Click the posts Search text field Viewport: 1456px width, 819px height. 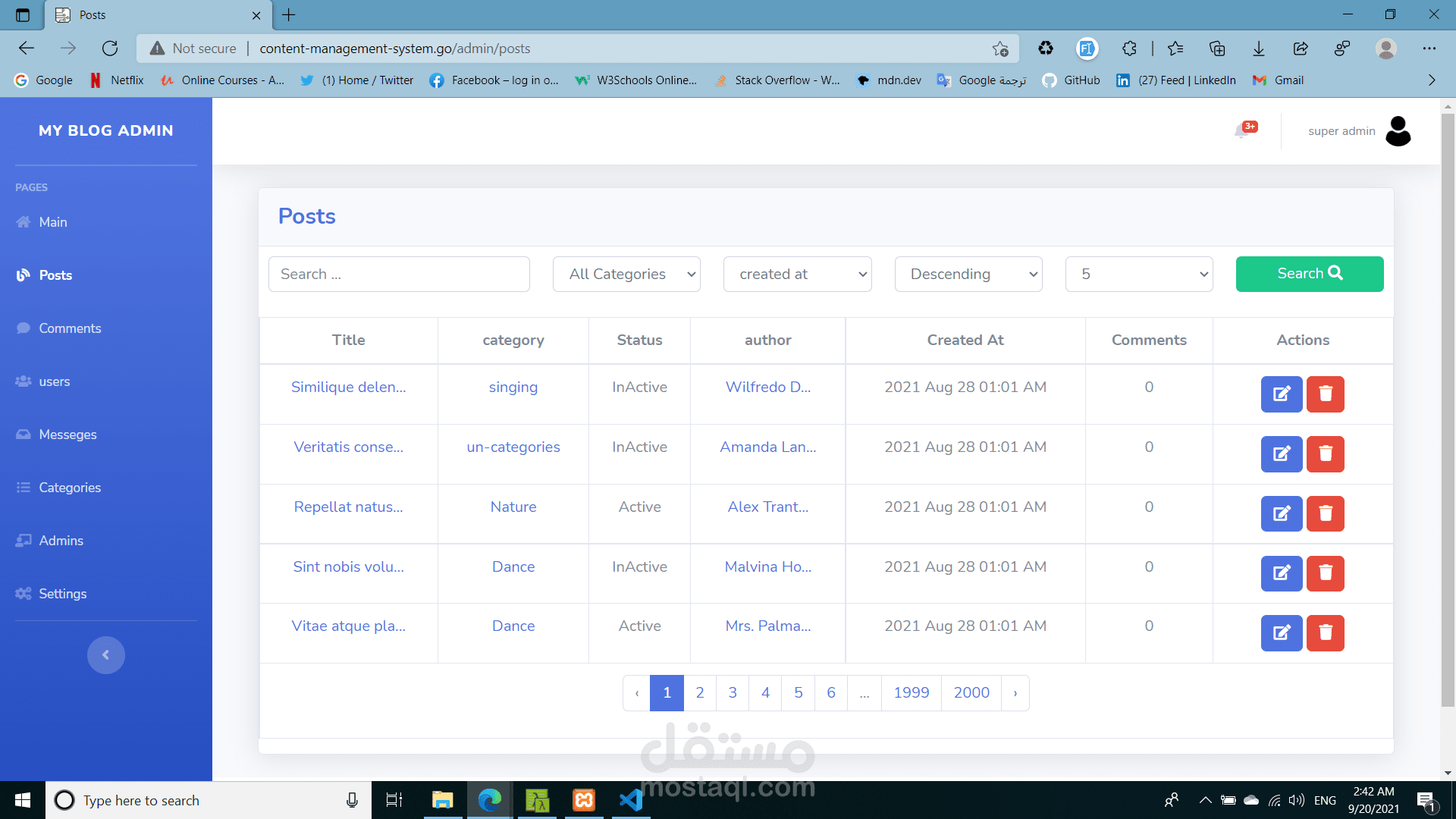pos(399,274)
